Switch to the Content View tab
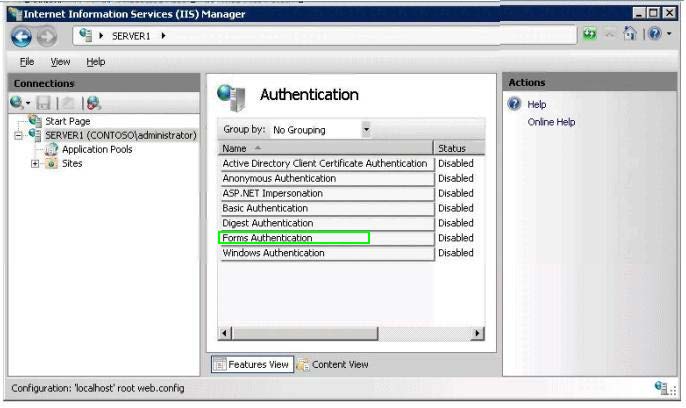The width and height of the screenshot is (686, 408). click(333, 364)
